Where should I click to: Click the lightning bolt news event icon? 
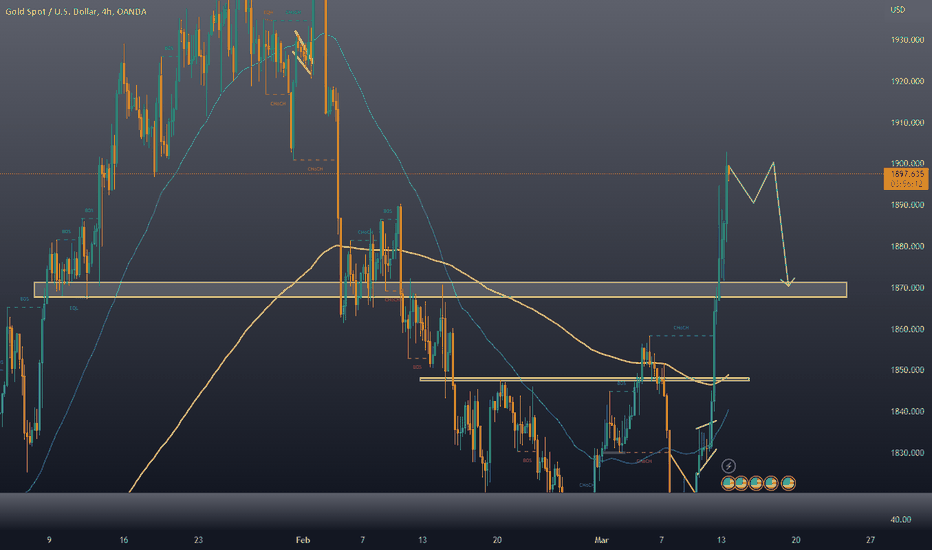coord(728,466)
